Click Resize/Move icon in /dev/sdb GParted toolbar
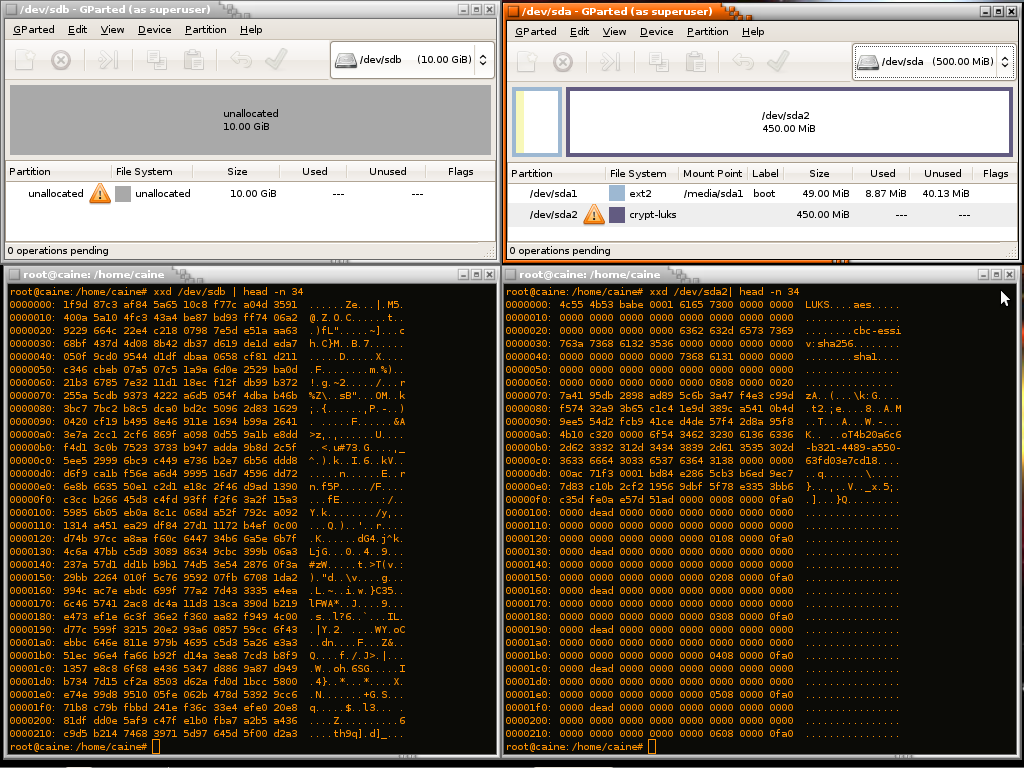 tap(108, 60)
